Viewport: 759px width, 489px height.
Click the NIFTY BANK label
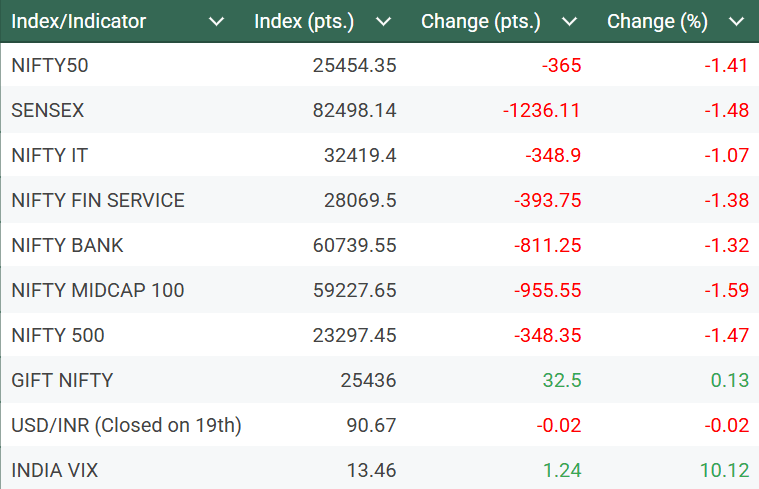click(67, 245)
